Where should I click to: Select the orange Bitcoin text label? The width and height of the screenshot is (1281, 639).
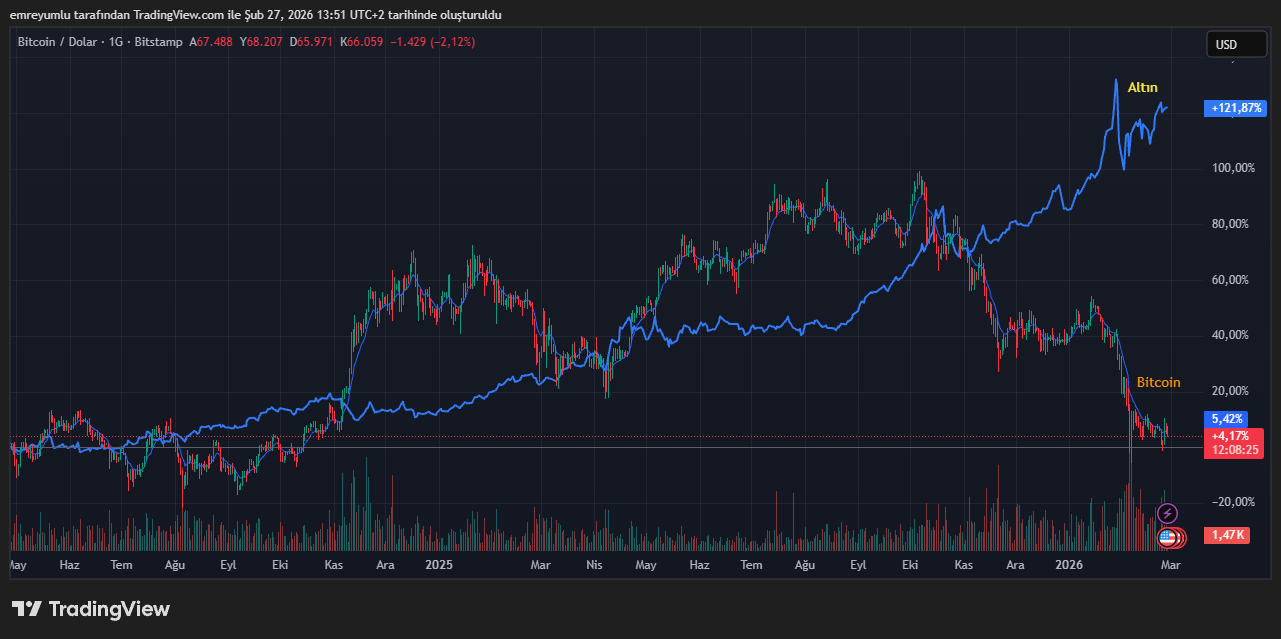coord(1158,383)
